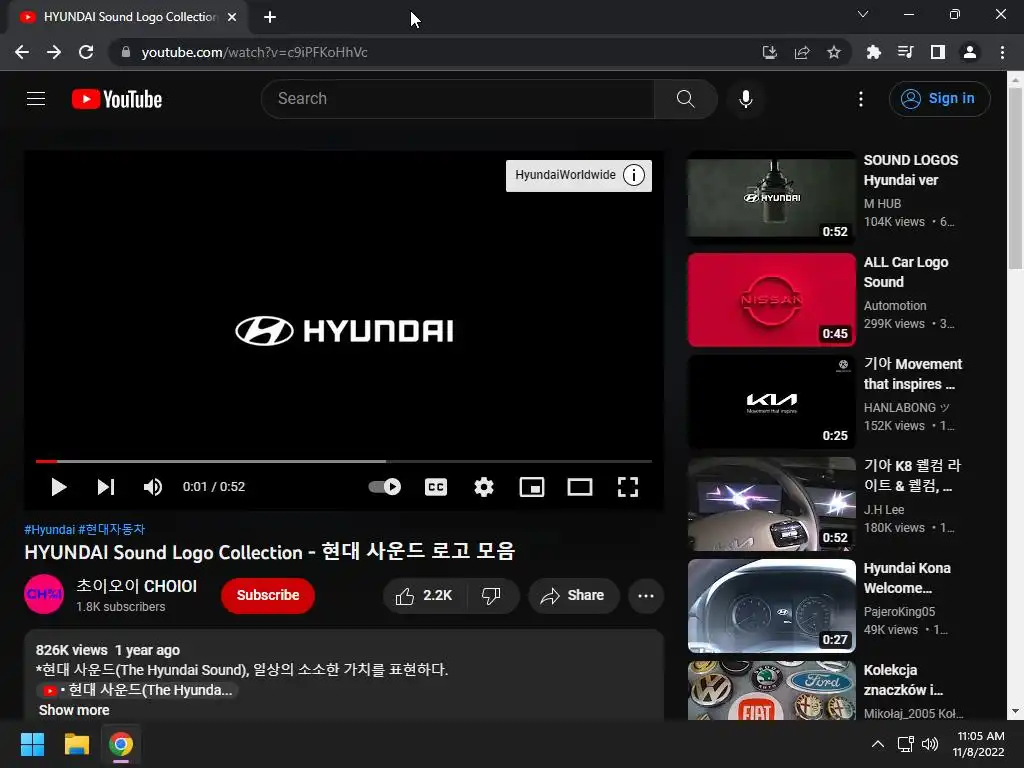Subscribe to the CHOIOI channel

click(x=268, y=596)
